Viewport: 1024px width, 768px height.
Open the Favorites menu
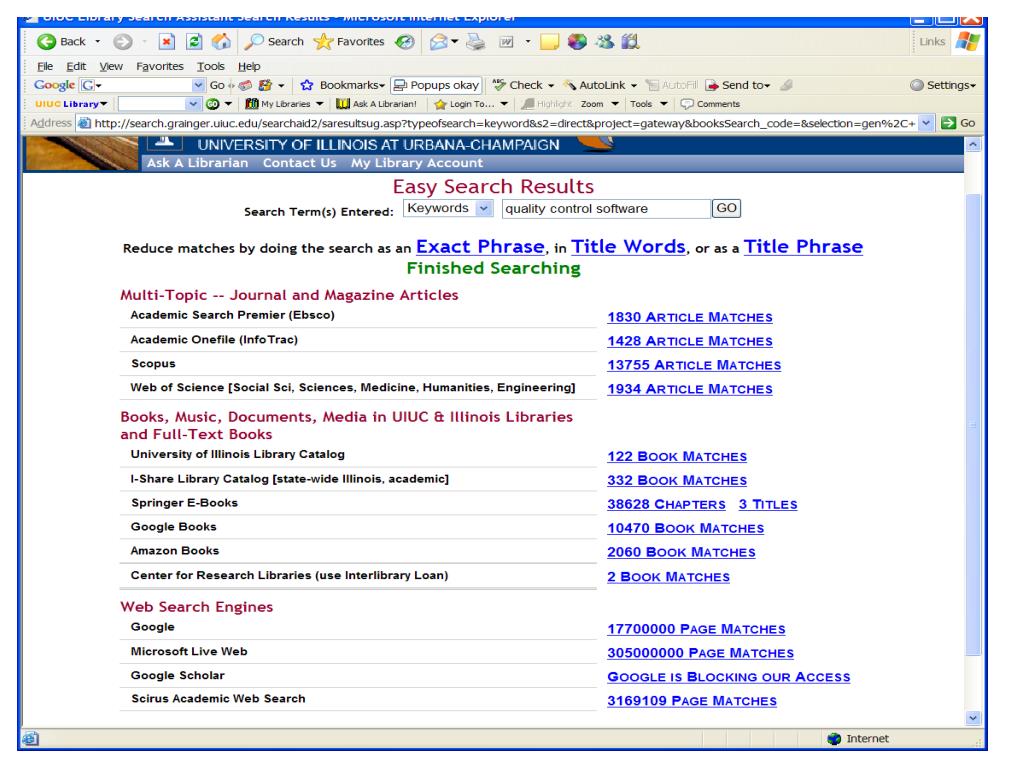coord(160,66)
